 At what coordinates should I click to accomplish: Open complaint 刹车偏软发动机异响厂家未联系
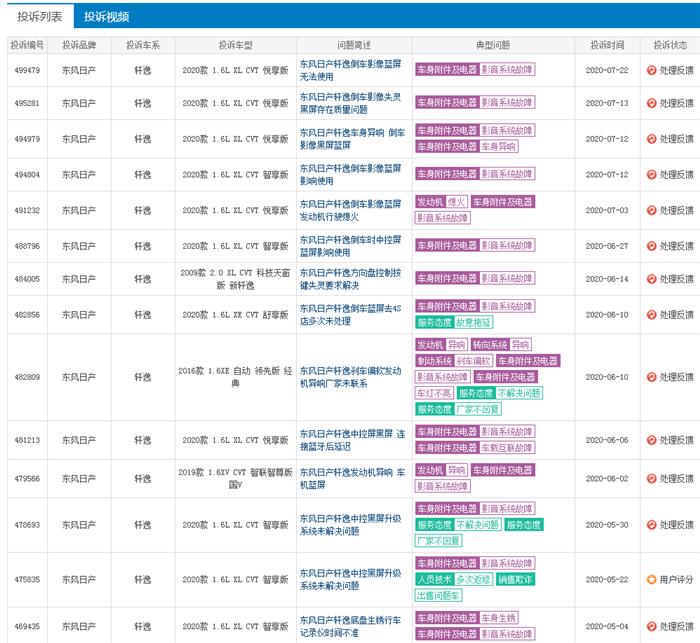pyautogui.click(x=350, y=377)
